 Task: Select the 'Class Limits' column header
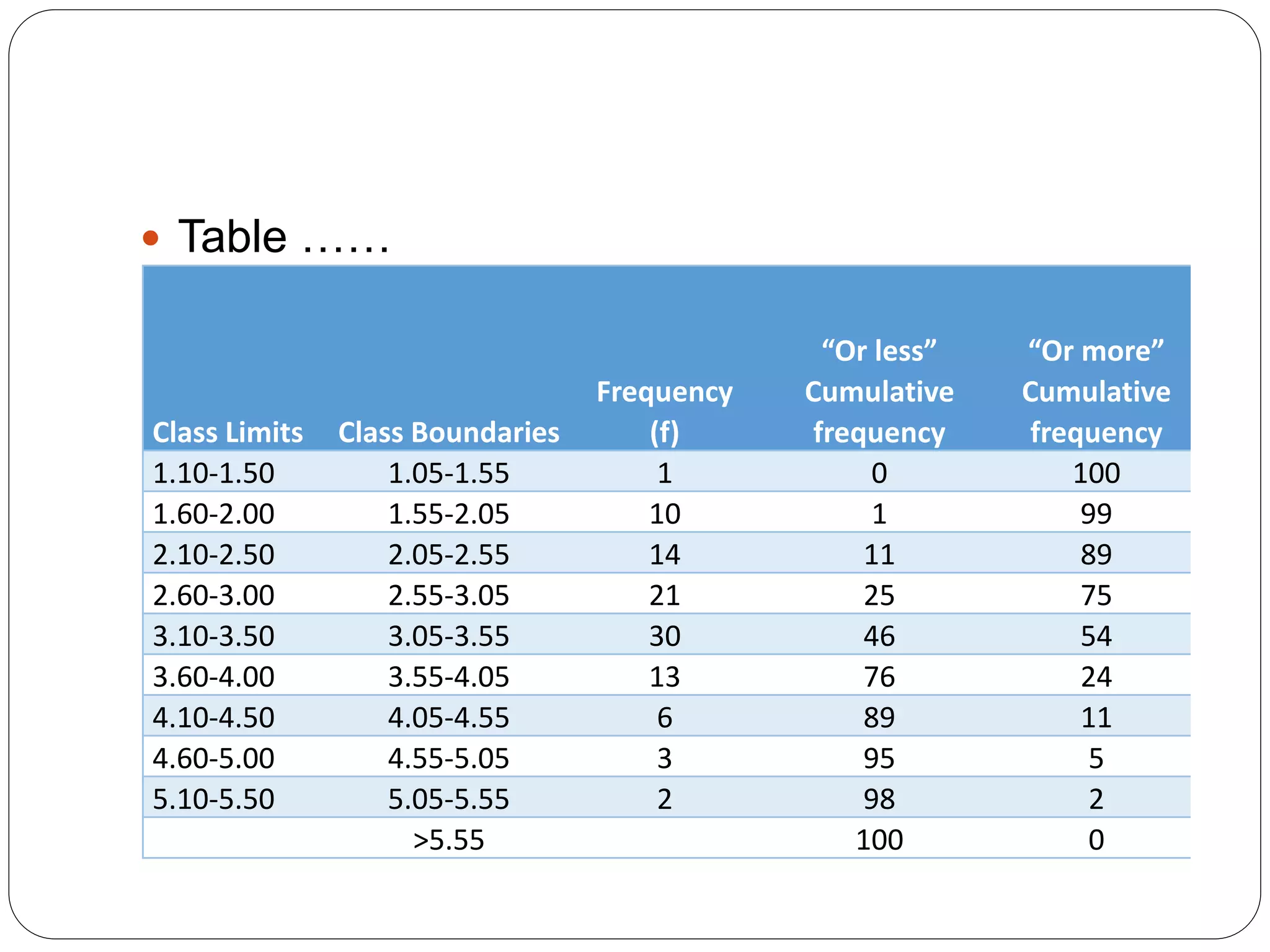tap(228, 433)
